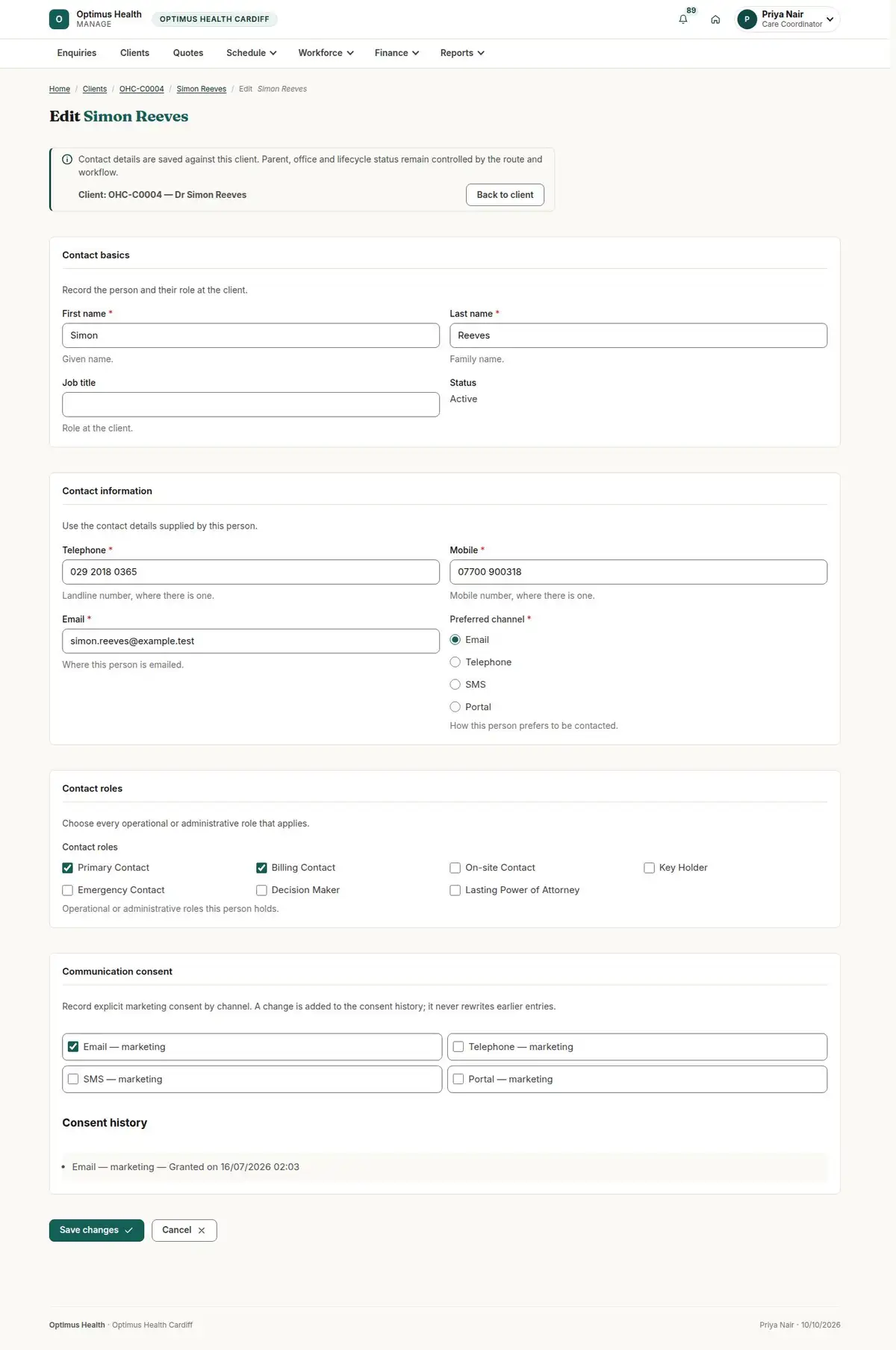The height and width of the screenshot is (1350, 896).
Task: Open the Clients breadcrumb link
Action: 95,89
